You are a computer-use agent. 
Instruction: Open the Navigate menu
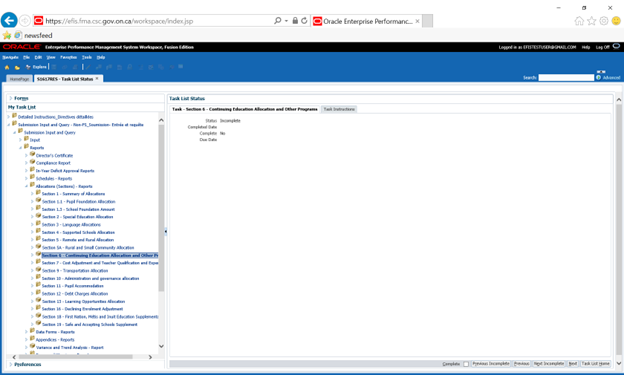(10, 57)
